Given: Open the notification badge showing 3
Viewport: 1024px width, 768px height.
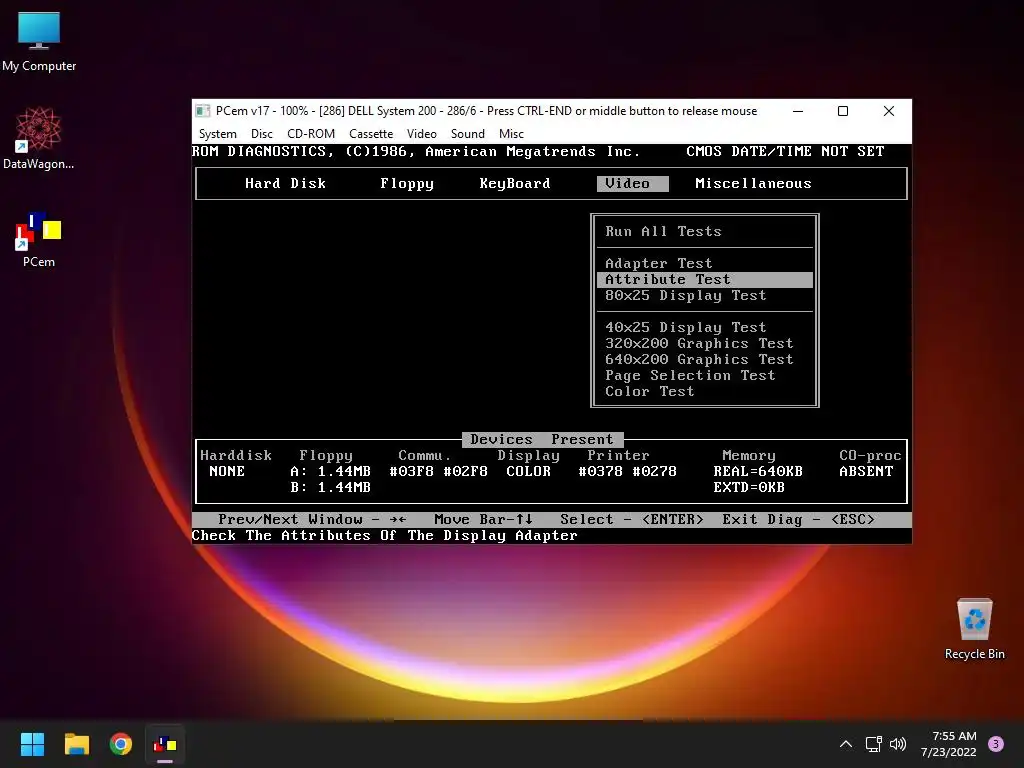Looking at the screenshot, I should [996, 744].
